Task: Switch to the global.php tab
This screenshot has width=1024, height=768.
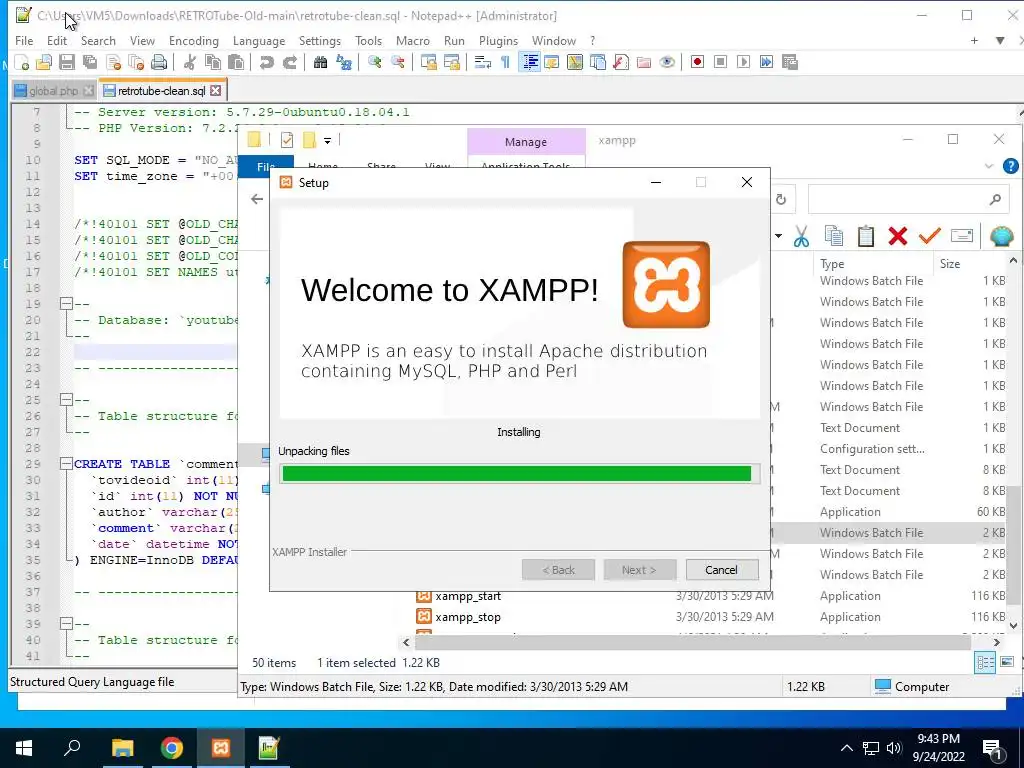Action: coord(54,91)
